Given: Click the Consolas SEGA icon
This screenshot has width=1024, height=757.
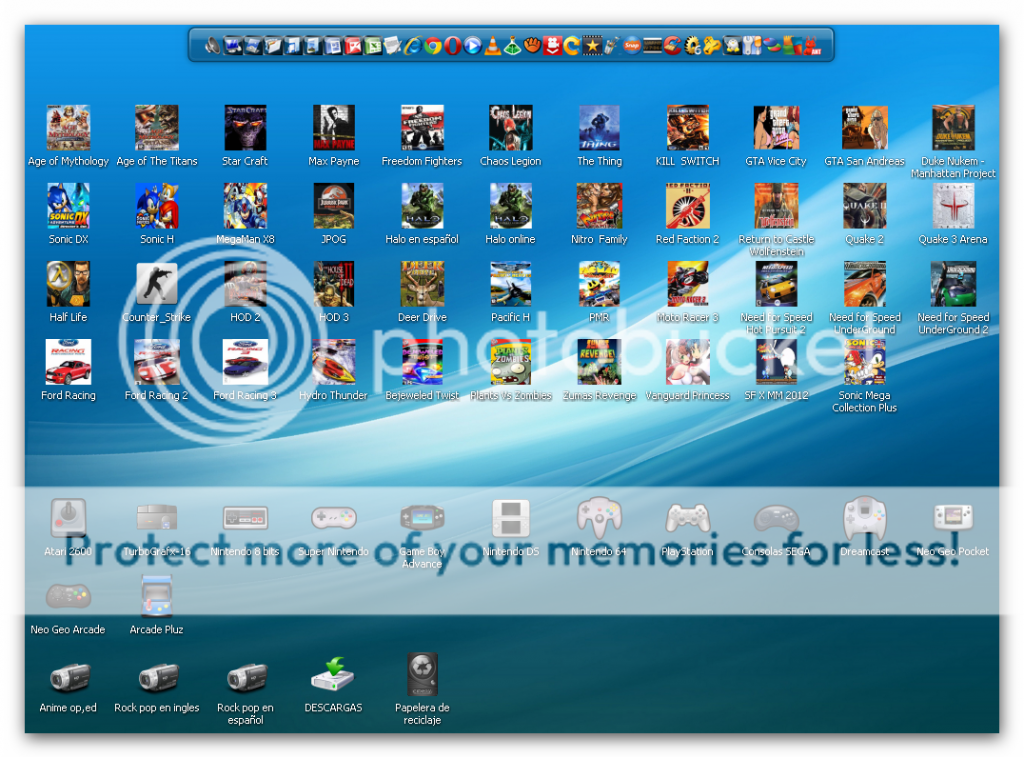Looking at the screenshot, I should point(776,519).
